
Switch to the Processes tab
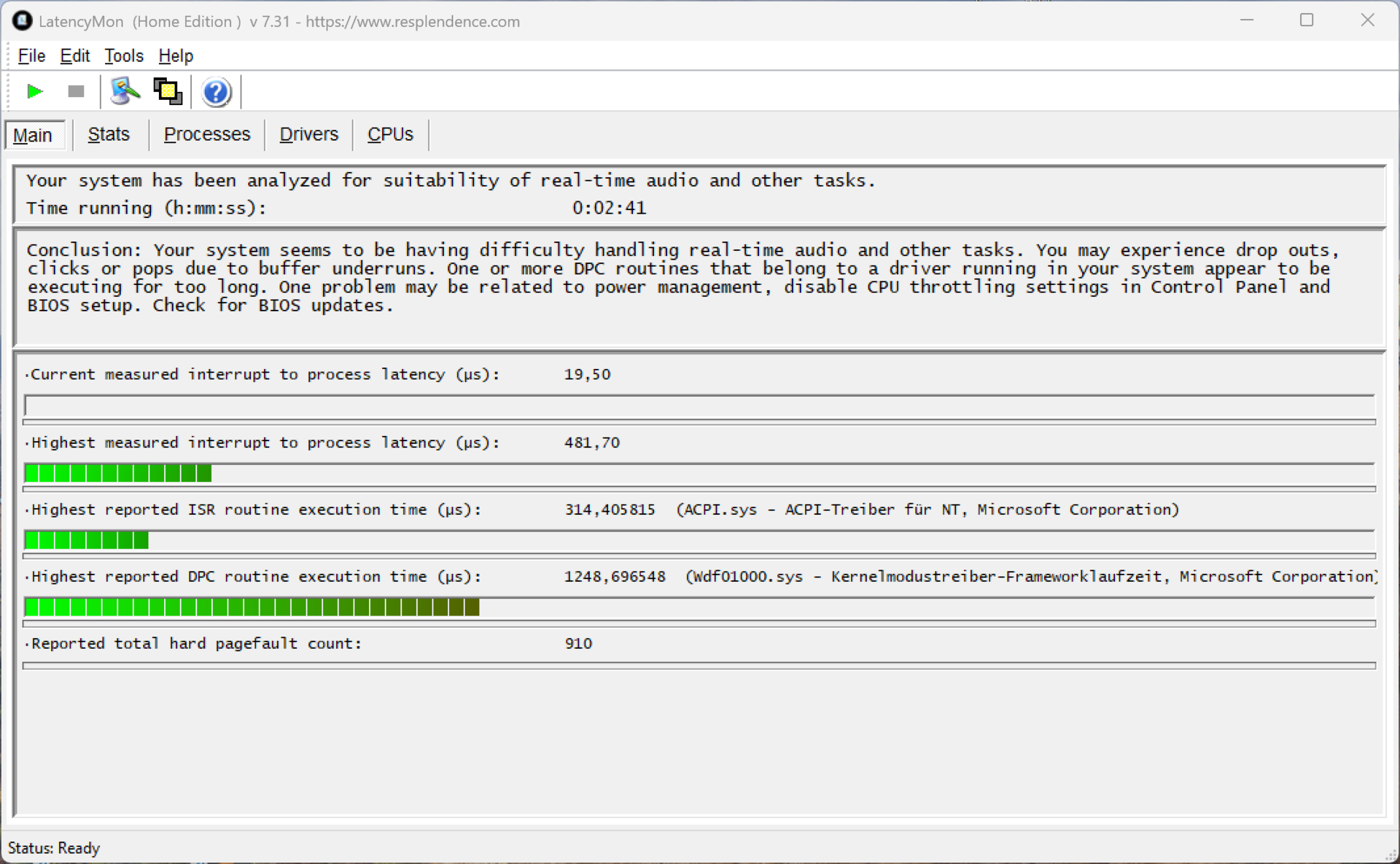[206, 134]
